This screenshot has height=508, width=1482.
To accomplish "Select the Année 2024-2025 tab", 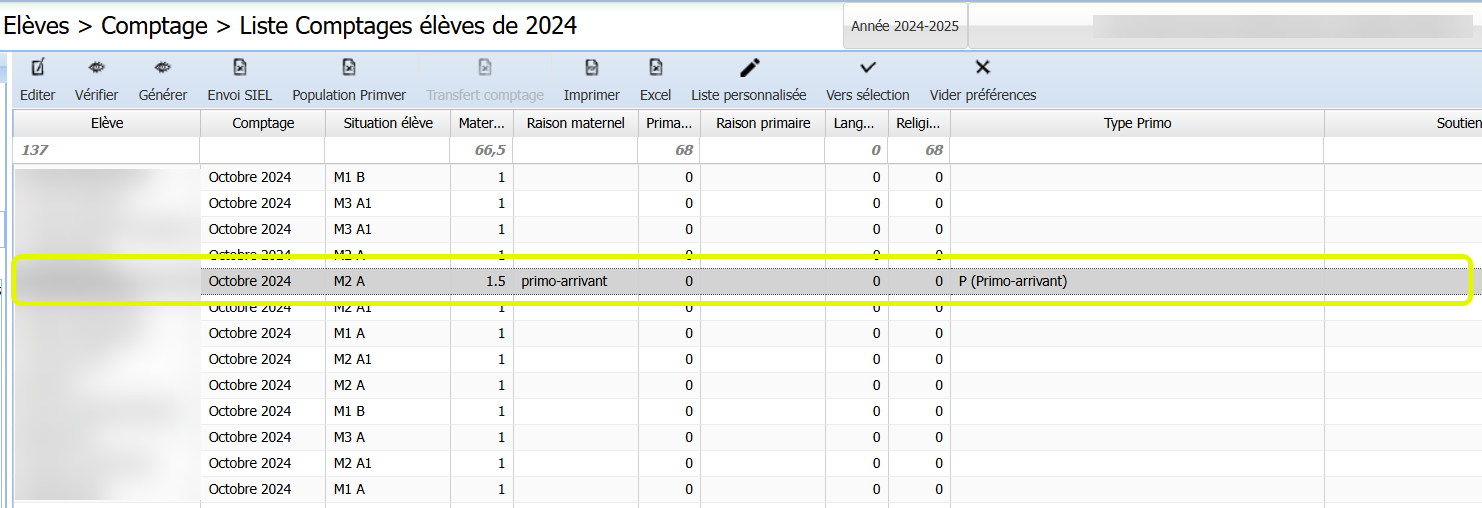I will (x=904, y=27).
